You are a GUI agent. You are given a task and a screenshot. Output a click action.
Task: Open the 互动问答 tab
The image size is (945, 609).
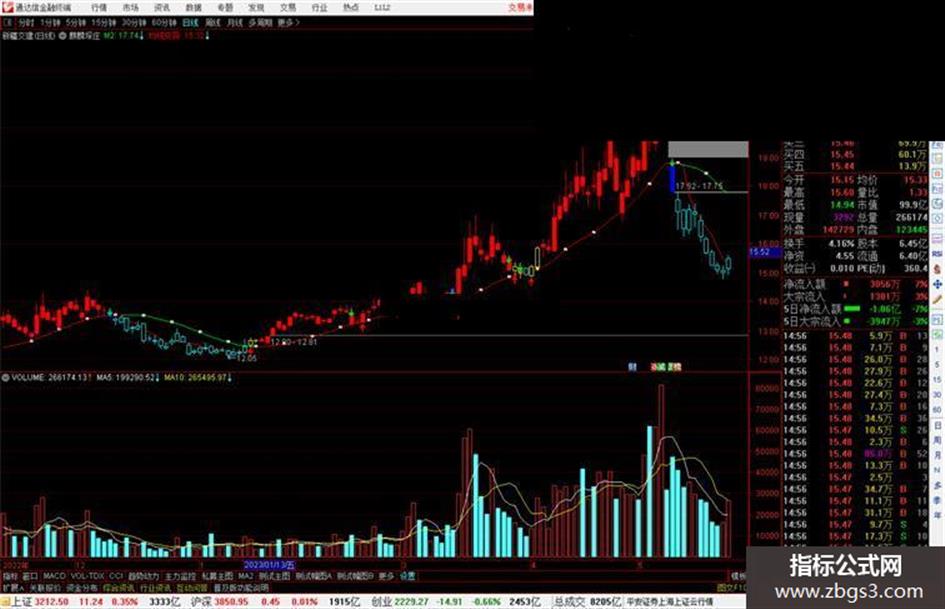192,587
